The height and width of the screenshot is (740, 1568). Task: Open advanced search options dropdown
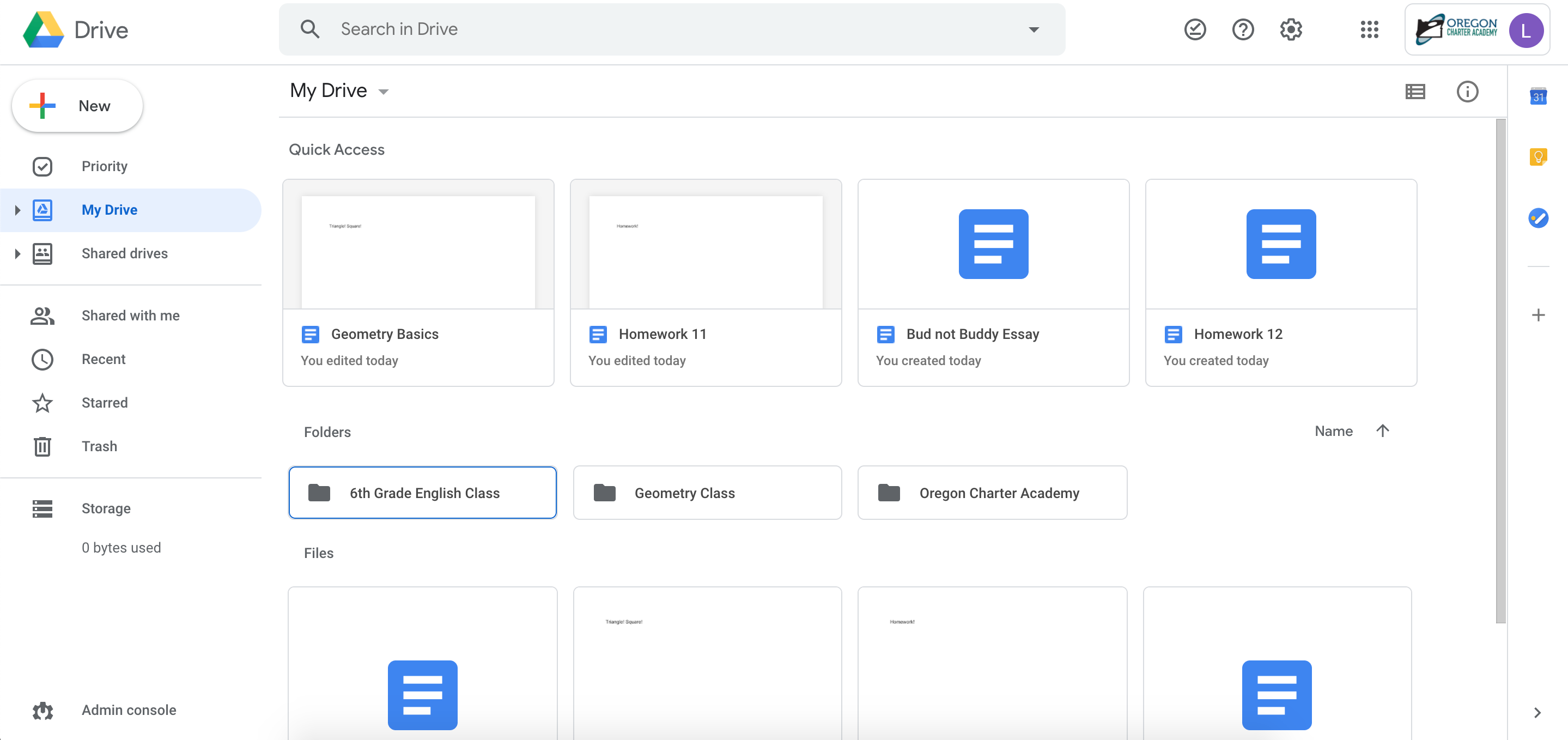[x=1033, y=29]
